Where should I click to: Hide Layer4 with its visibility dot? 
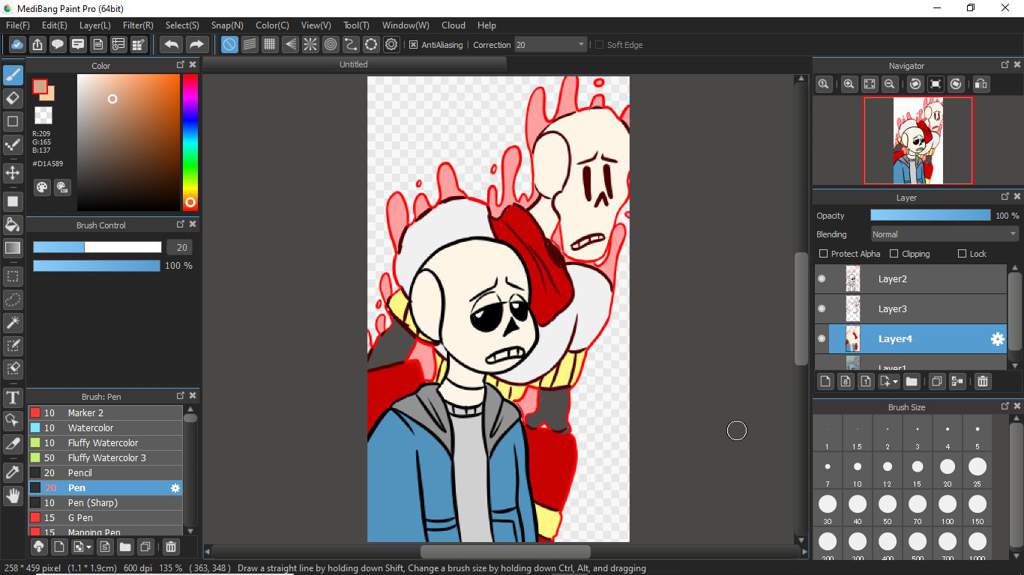click(x=822, y=339)
